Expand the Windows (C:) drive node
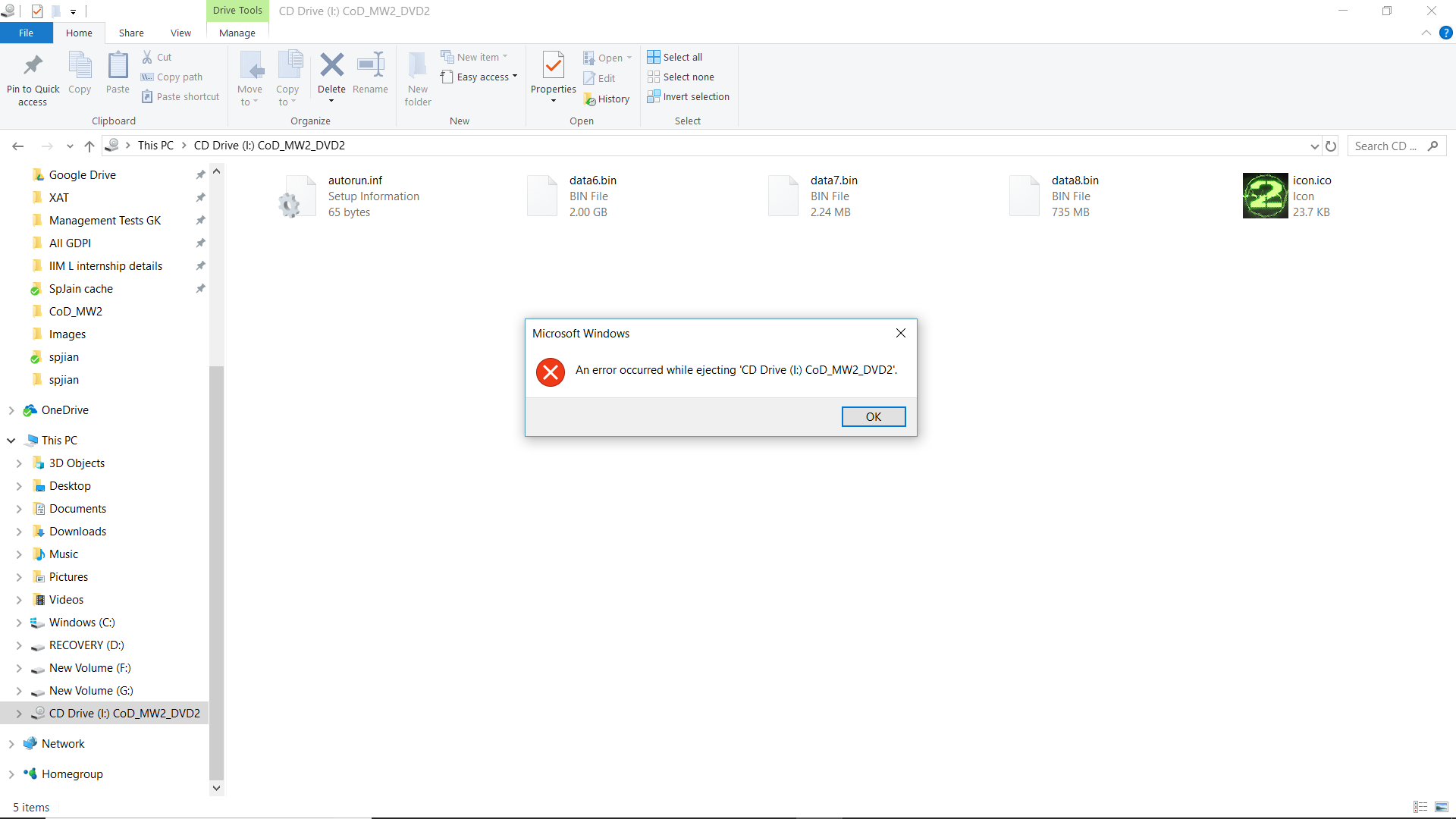1456x819 pixels. point(19,623)
